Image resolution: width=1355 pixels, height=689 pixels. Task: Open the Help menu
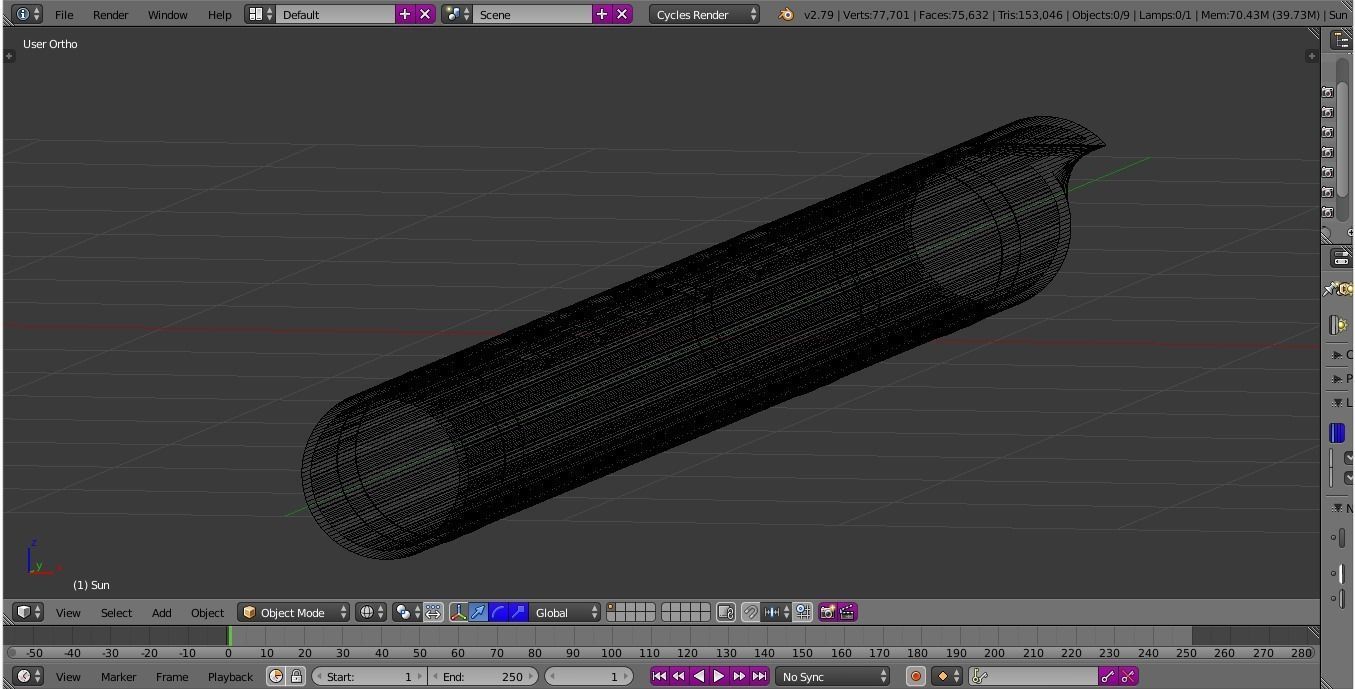(219, 14)
